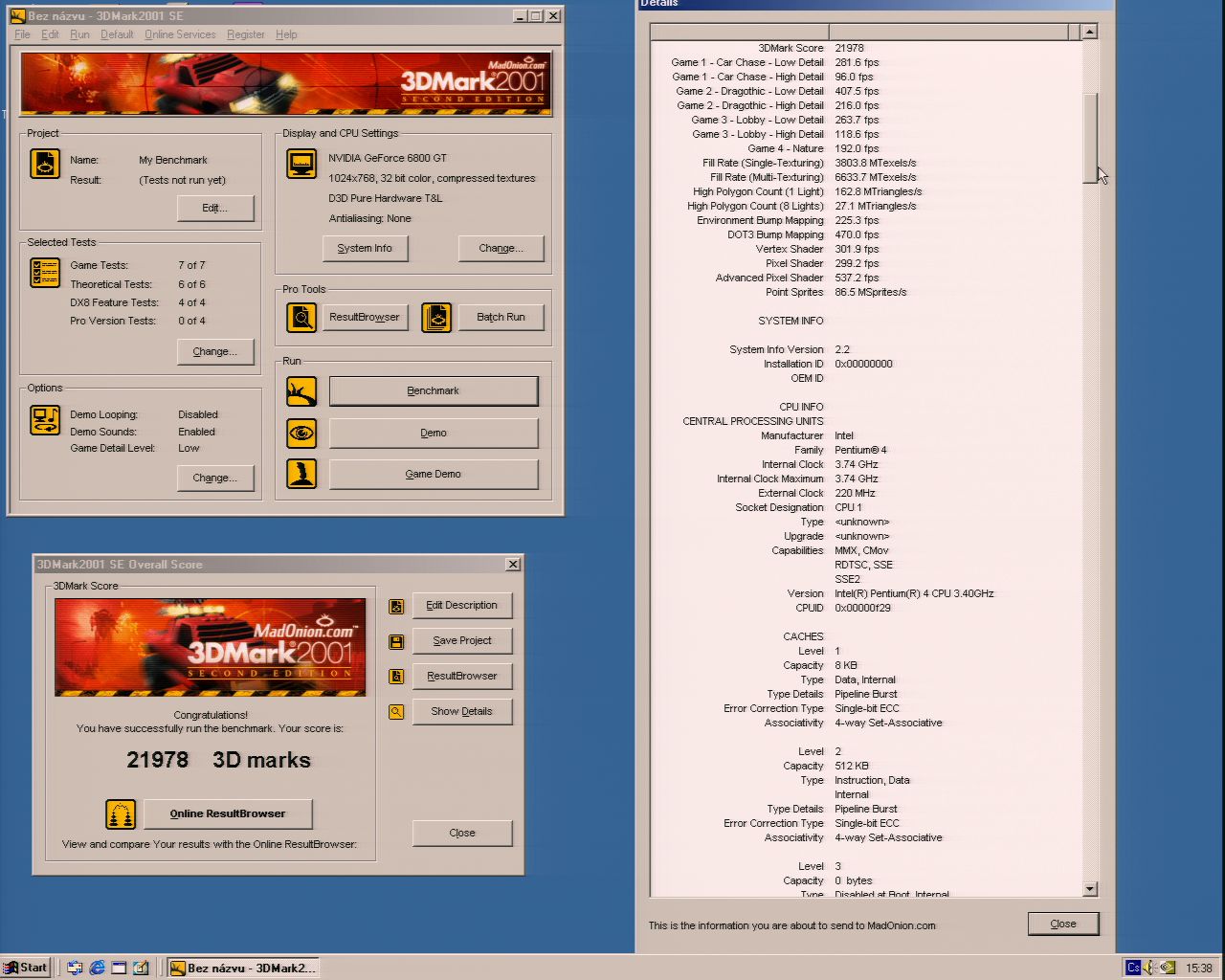The image size is (1225, 980).
Task: Open the Edit menu
Action: coord(50,34)
